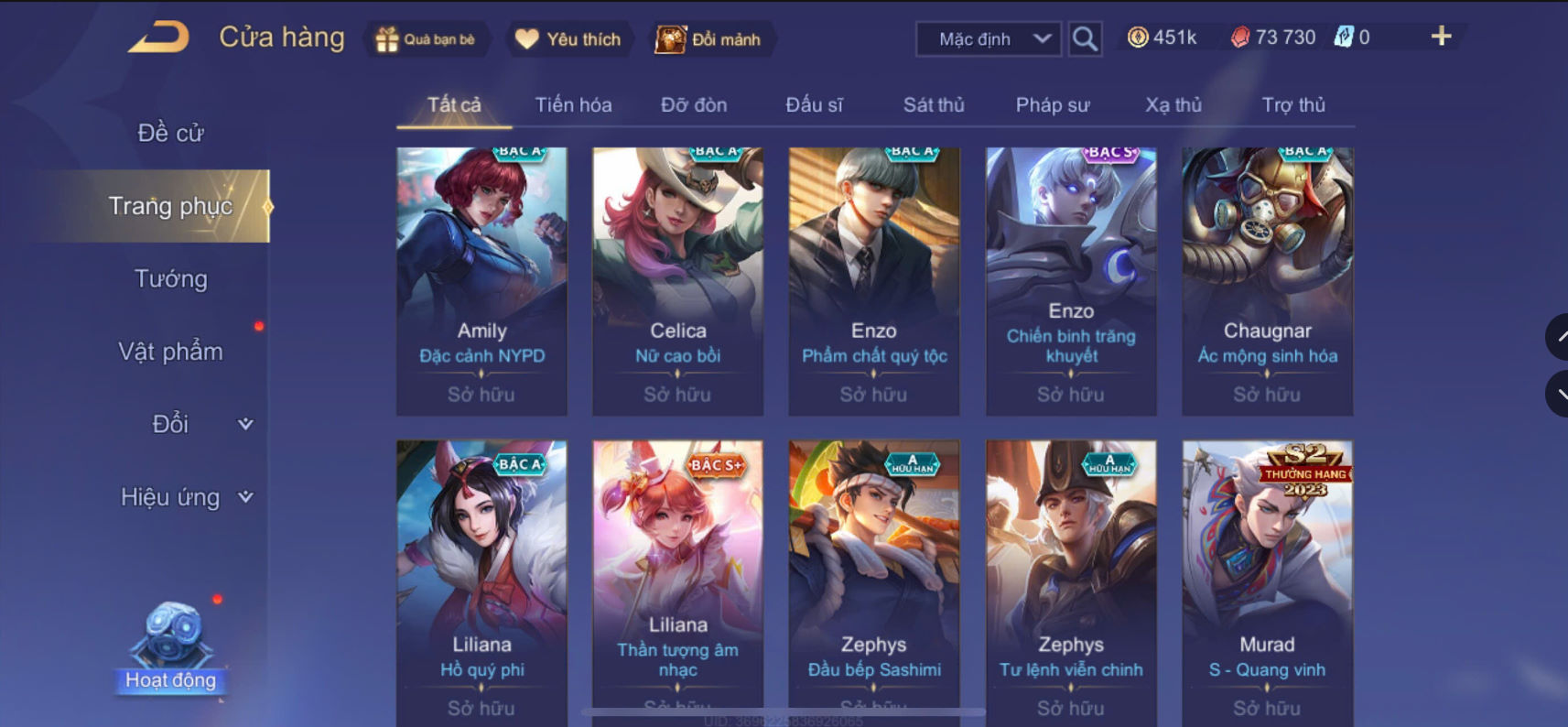Select Tướng in the sidebar
Screen dimensions: 1568x727
171,278
